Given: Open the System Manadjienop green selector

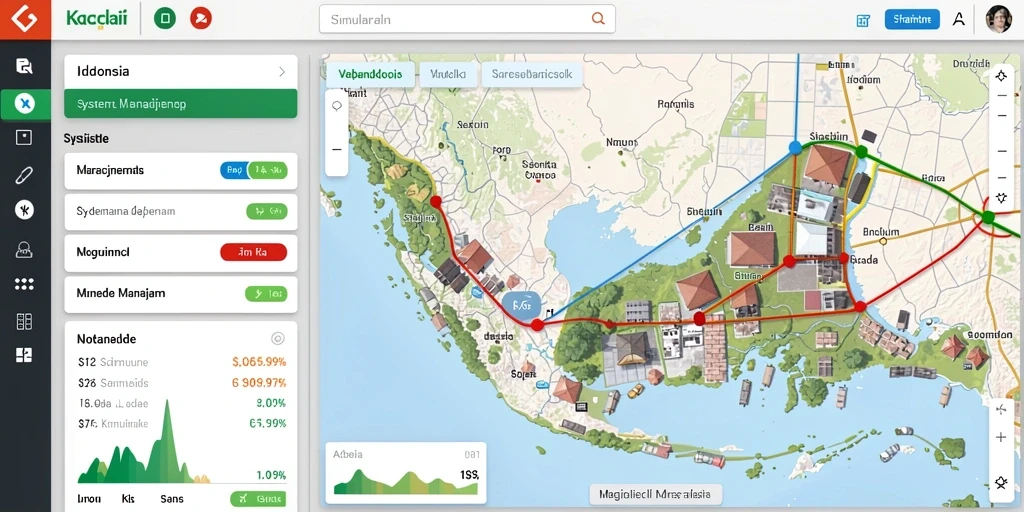Looking at the screenshot, I should click(181, 104).
